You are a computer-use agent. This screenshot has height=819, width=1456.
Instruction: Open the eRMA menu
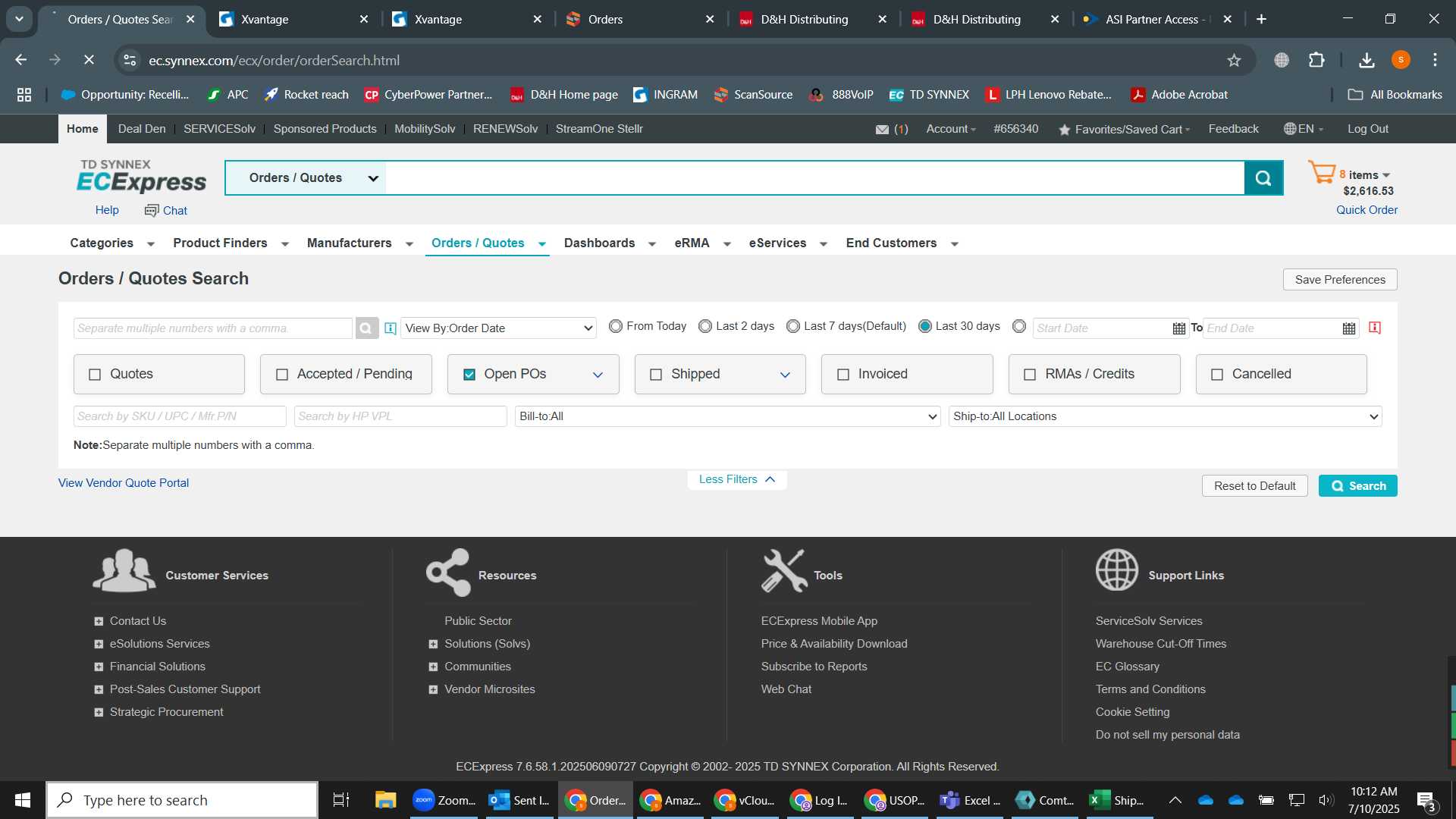702,243
